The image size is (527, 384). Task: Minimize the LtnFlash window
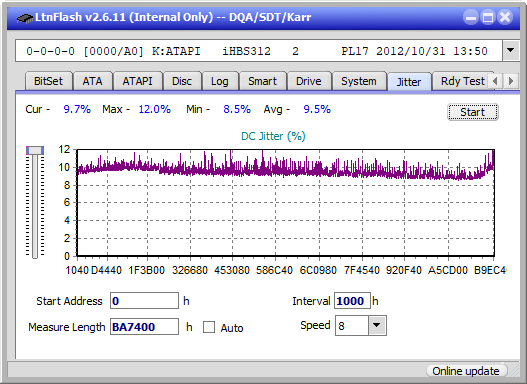(x=471, y=17)
